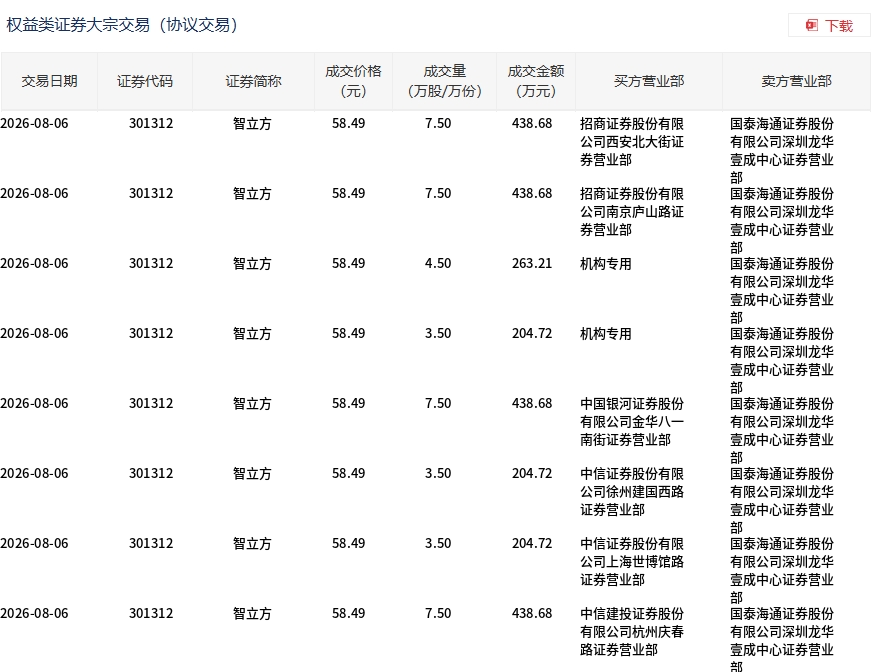Click code 301312 in the 上海世博馆路 row
The height and width of the screenshot is (672, 872).
coord(151,543)
